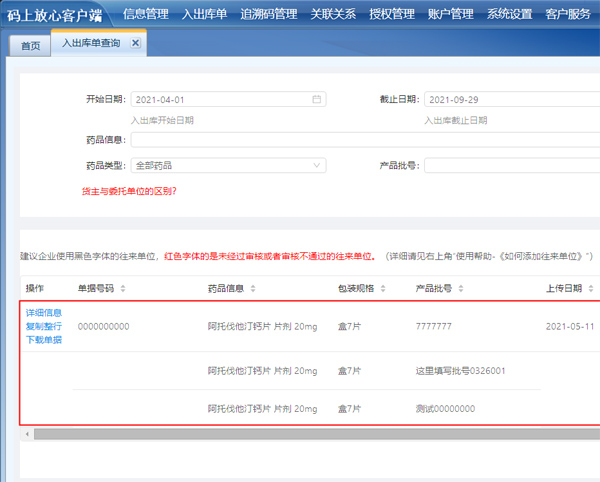Open the start date calendar icon

click(317, 100)
